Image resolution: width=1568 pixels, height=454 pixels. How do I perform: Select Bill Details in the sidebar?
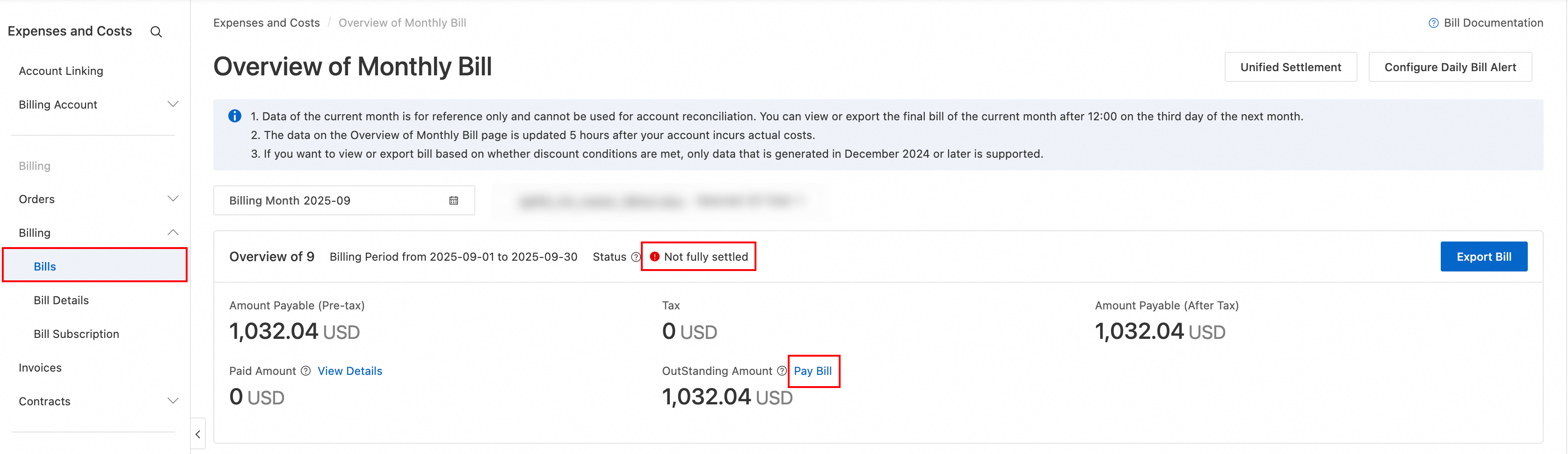(x=61, y=300)
